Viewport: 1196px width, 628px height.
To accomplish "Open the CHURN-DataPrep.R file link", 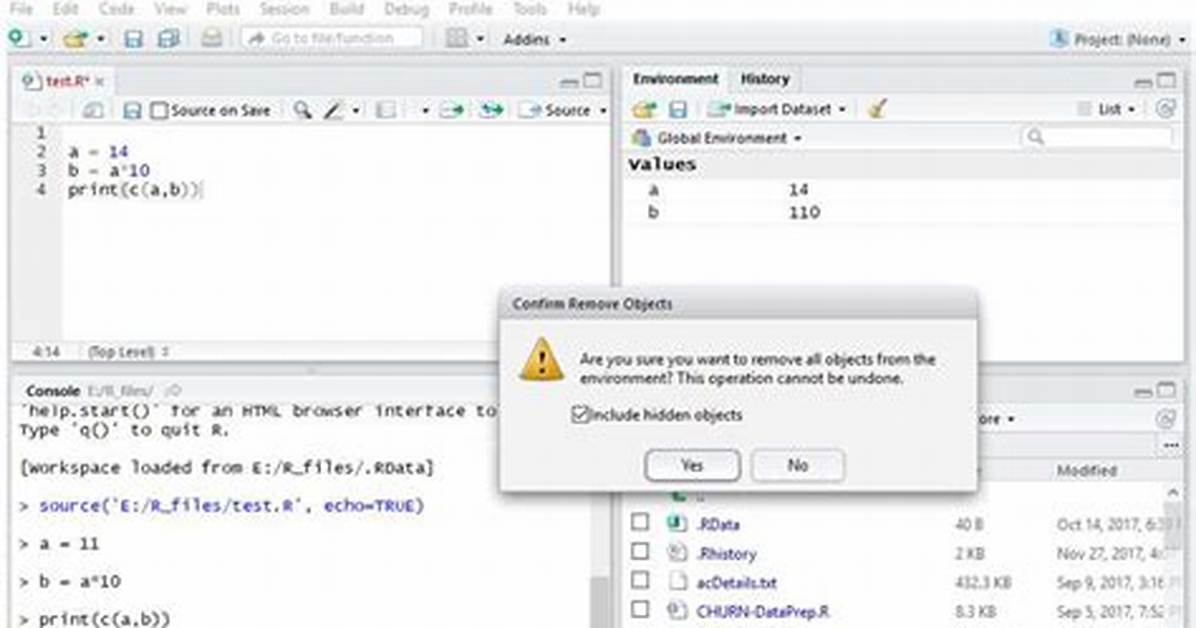I will coord(763,612).
